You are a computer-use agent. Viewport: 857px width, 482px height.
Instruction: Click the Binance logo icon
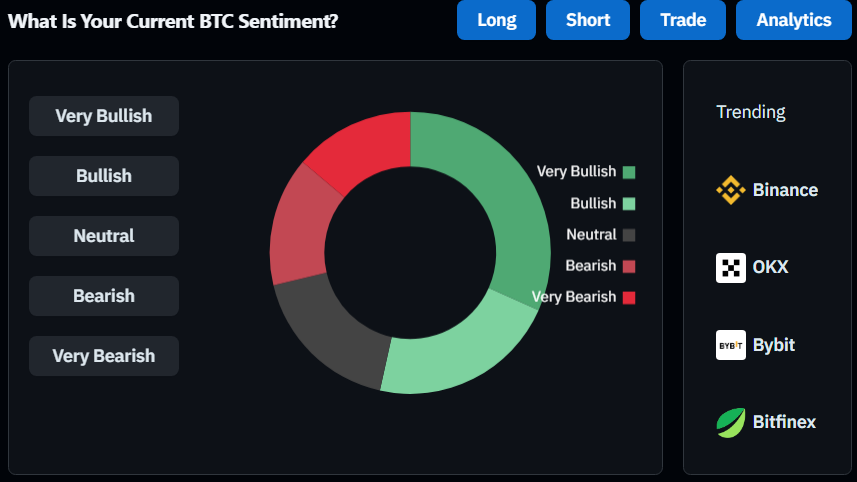pyautogui.click(x=731, y=190)
